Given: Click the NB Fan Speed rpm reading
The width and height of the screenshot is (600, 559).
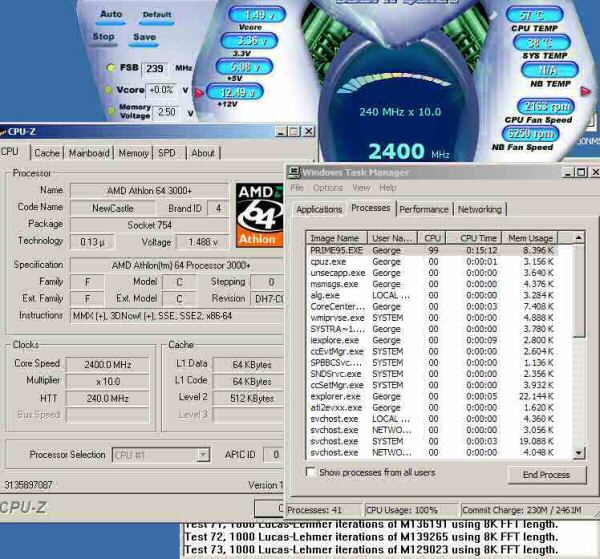Looking at the screenshot, I should [x=531, y=134].
